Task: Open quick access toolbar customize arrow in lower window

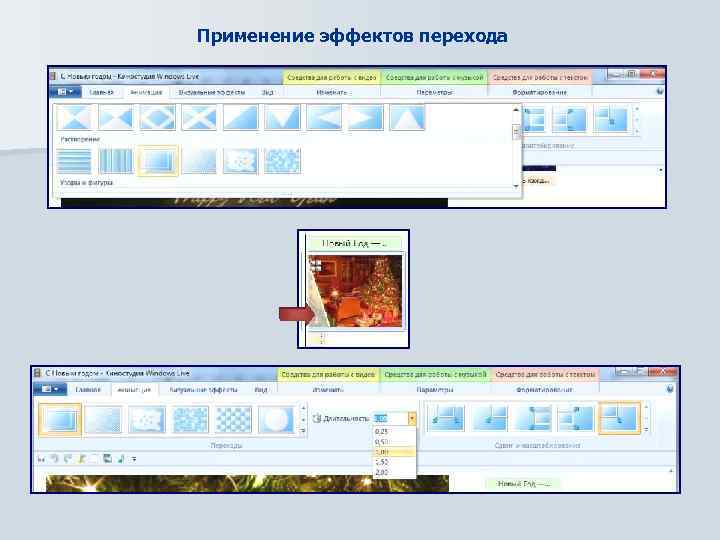Action: point(134,459)
